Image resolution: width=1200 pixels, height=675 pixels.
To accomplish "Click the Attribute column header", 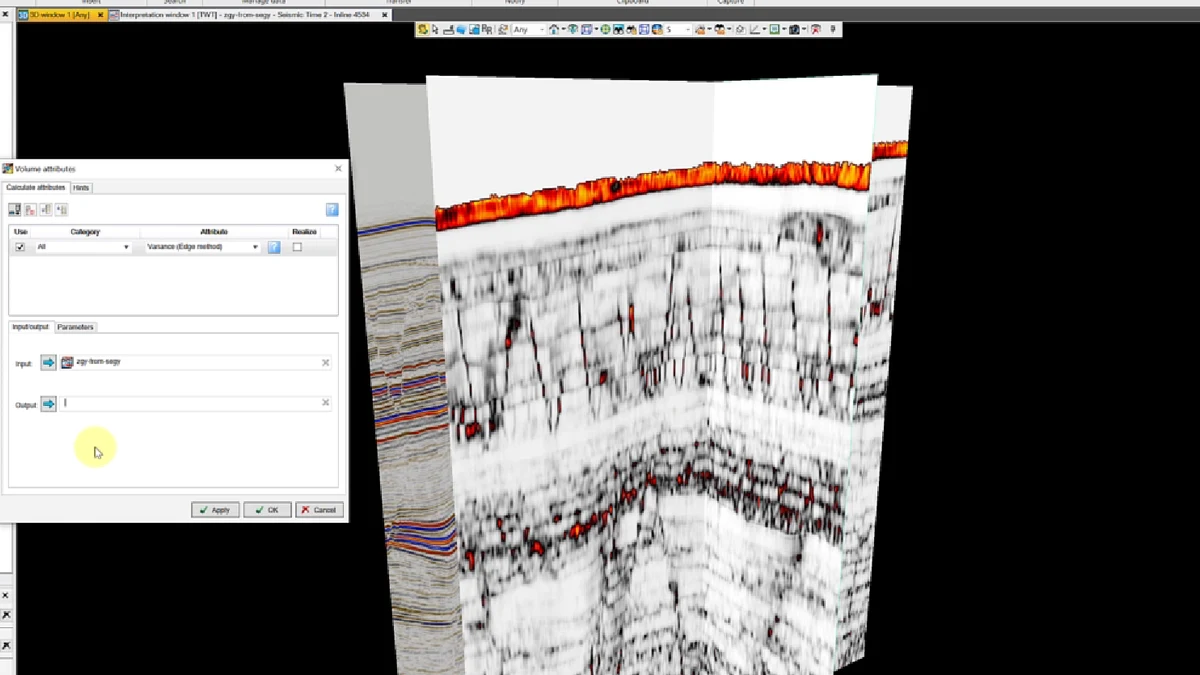I will point(214,232).
